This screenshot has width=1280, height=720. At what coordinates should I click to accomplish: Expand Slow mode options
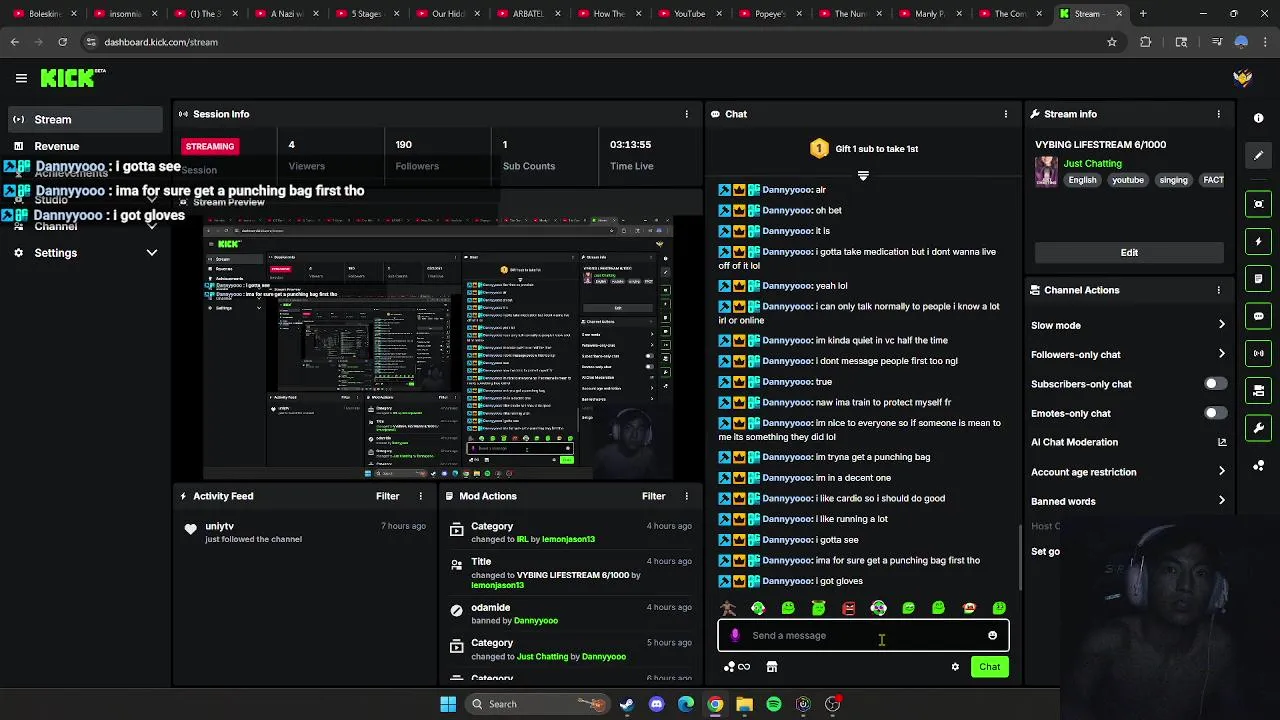point(1221,325)
